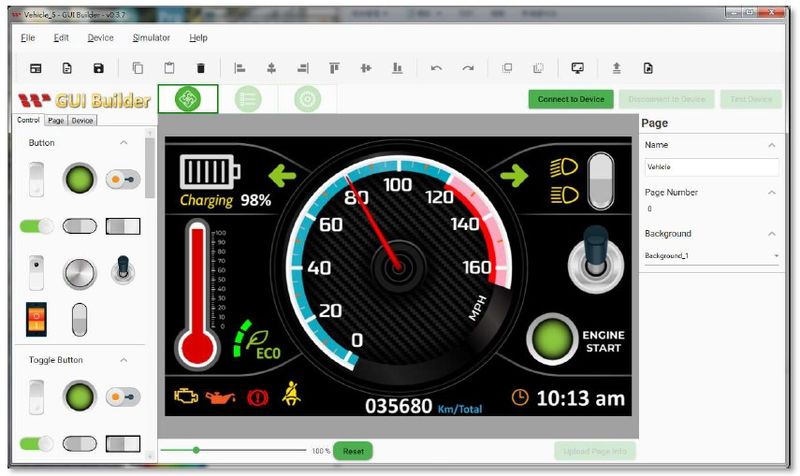This screenshot has width=800, height=476.
Task: Collapse the Button section in the Control panel
Action: coord(124,143)
